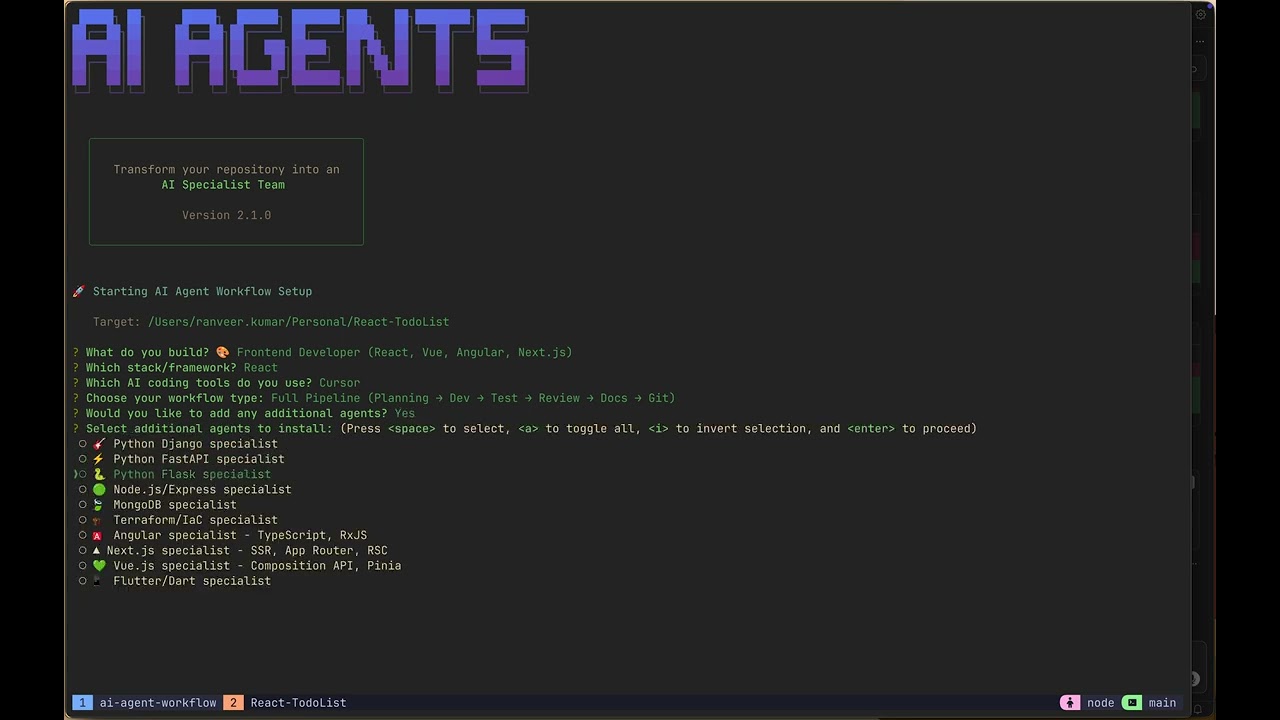Click the 'Flutter/Dart specialist' text
The width and height of the screenshot is (1280, 720).
pyautogui.click(x=192, y=581)
